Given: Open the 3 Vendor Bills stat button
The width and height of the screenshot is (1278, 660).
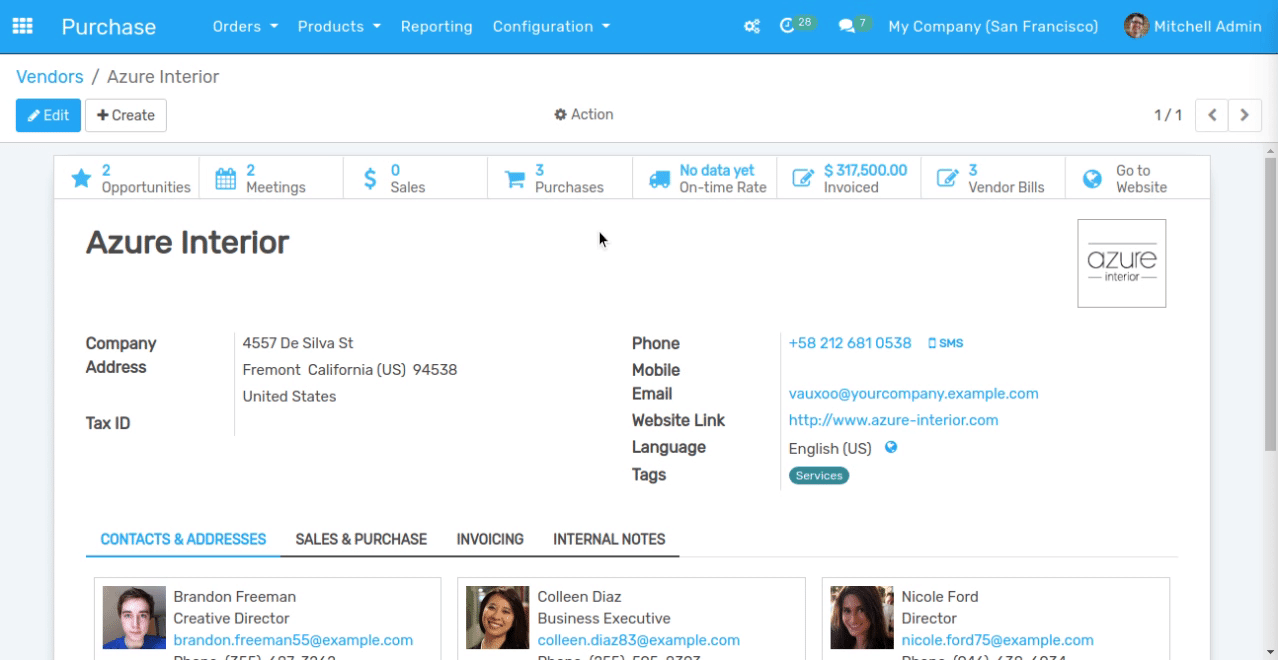Looking at the screenshot, I should pos(993,179).
